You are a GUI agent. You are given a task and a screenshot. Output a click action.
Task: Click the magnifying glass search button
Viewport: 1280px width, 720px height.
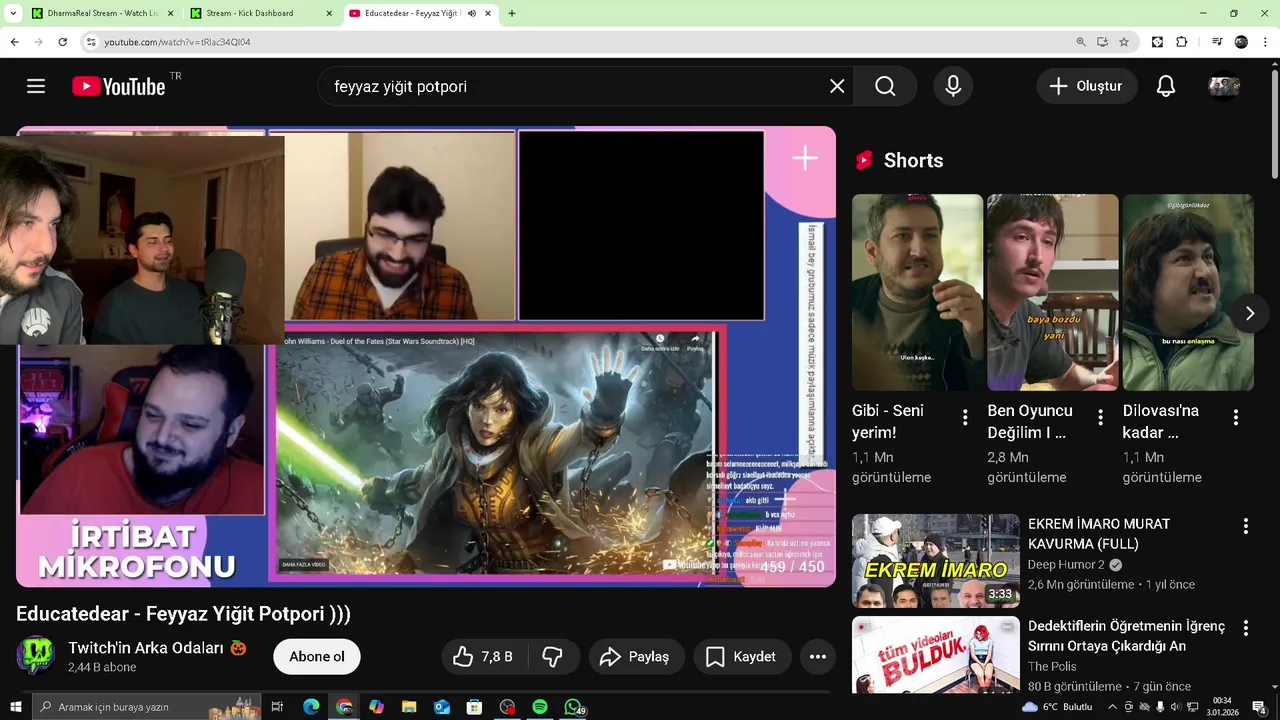click(x=885, y=86)
